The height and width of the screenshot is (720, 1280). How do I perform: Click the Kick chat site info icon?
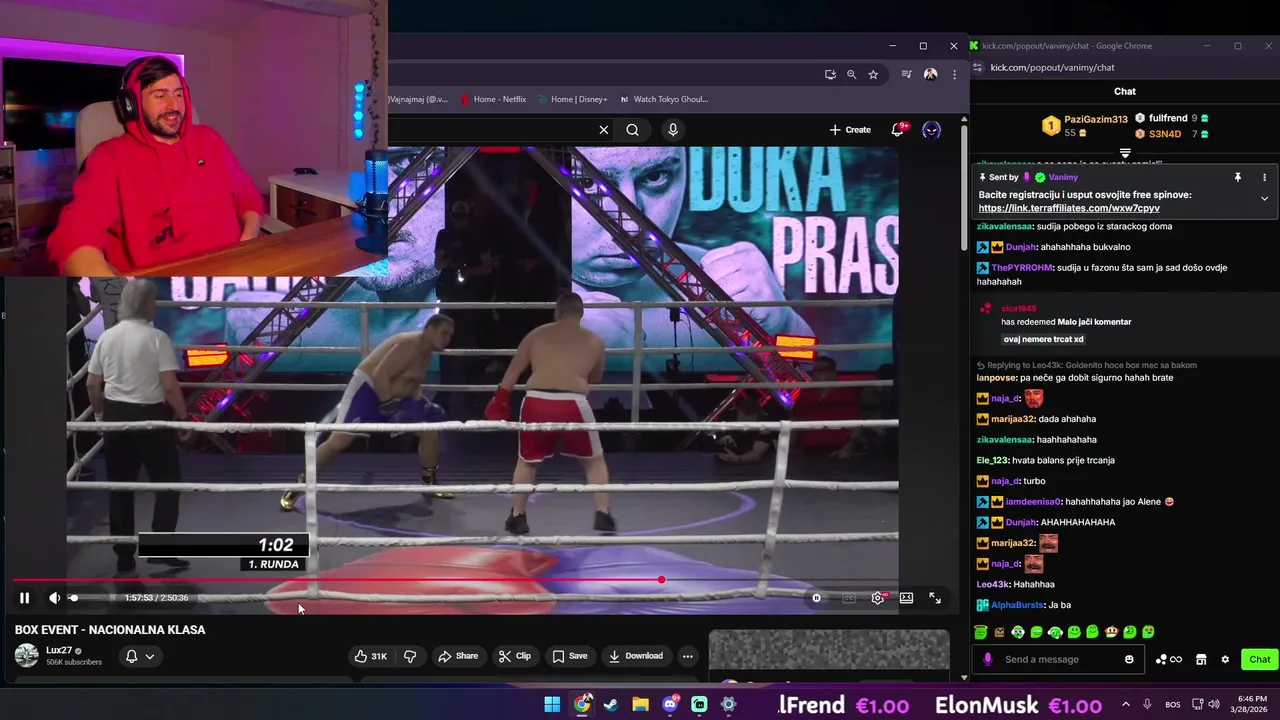[978, 68]
